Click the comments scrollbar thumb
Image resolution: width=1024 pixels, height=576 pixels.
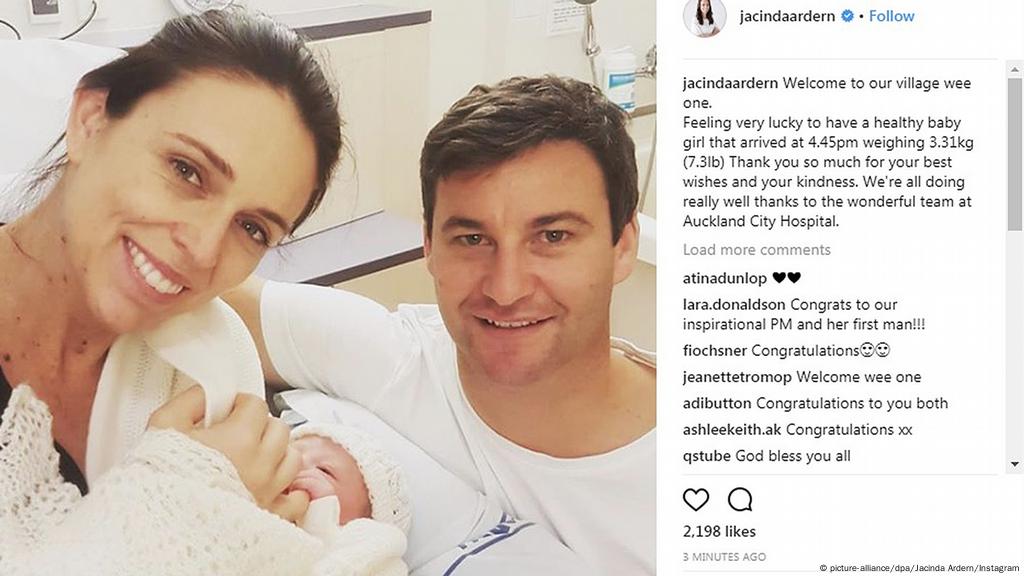pos(1015,154)
